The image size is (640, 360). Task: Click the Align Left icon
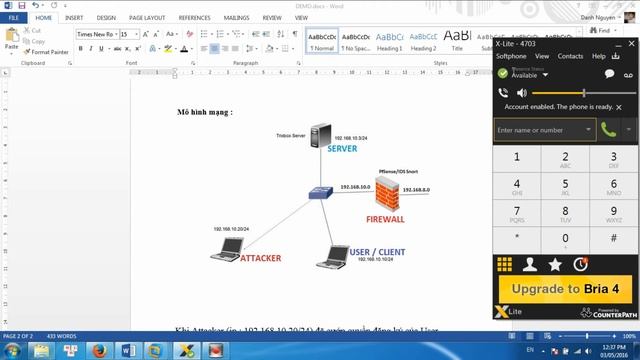point(204,49)
